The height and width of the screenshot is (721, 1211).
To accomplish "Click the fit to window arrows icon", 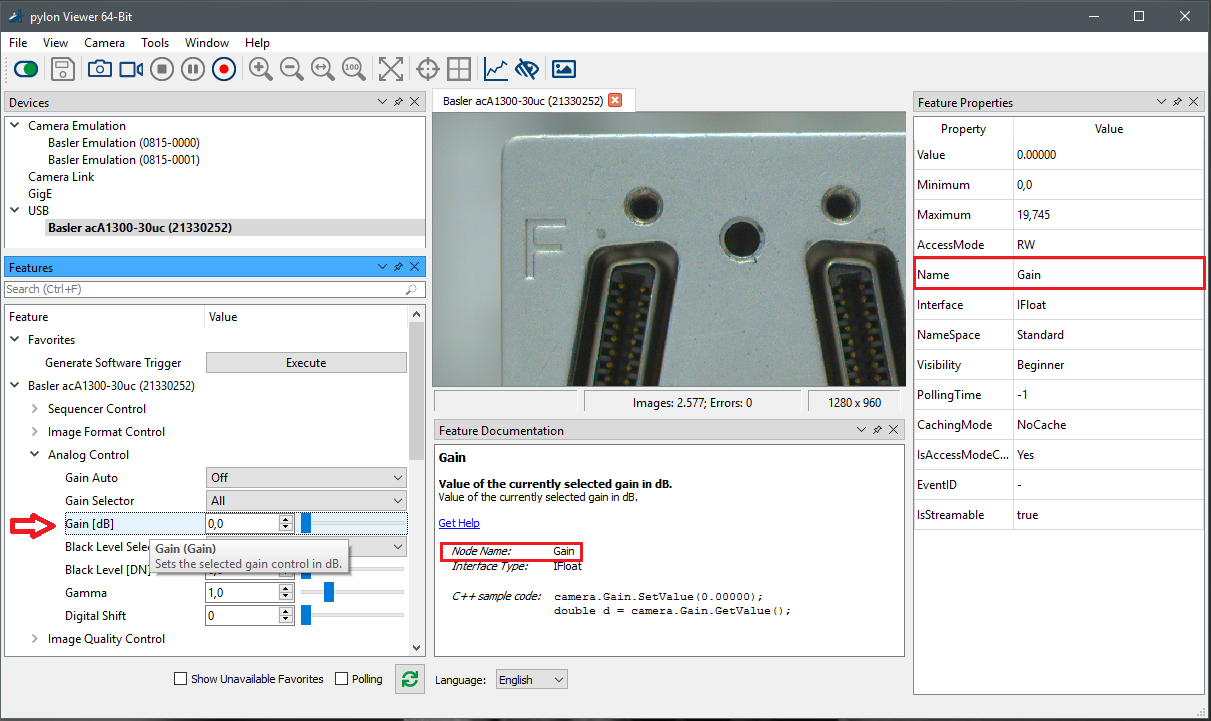I will (391, 69).
